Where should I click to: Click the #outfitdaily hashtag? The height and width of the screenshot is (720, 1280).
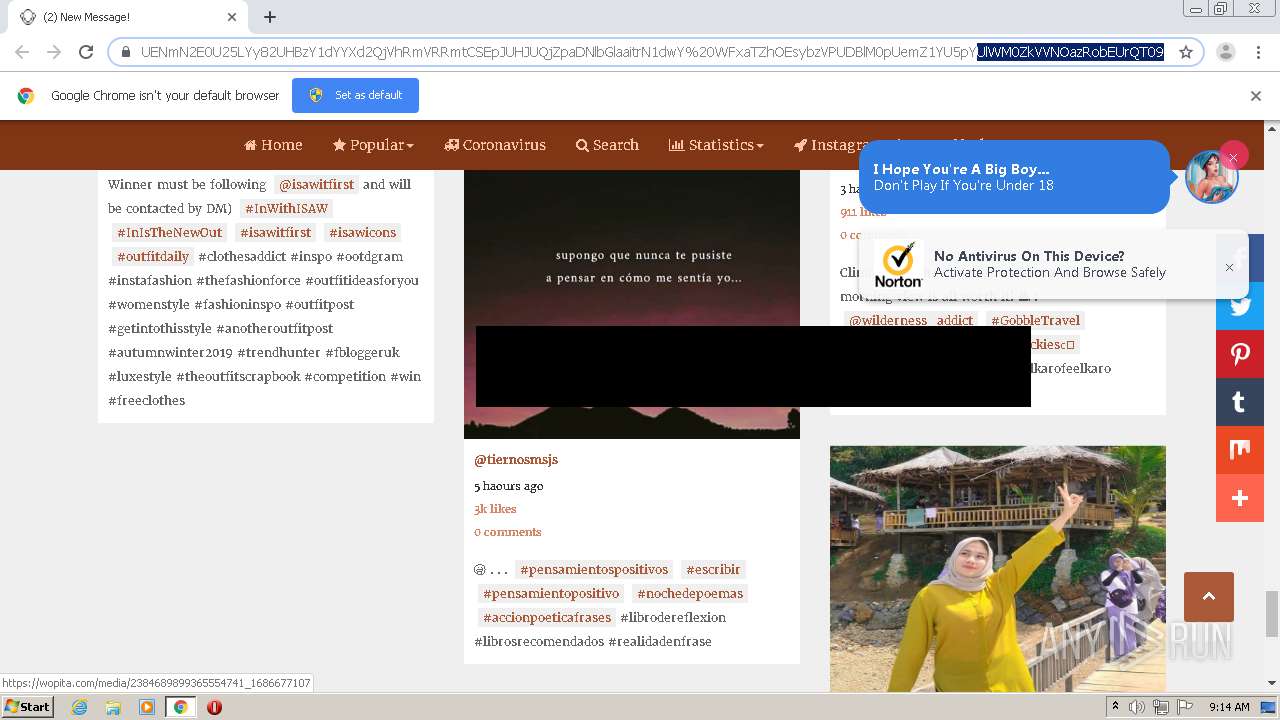[153, 257]
